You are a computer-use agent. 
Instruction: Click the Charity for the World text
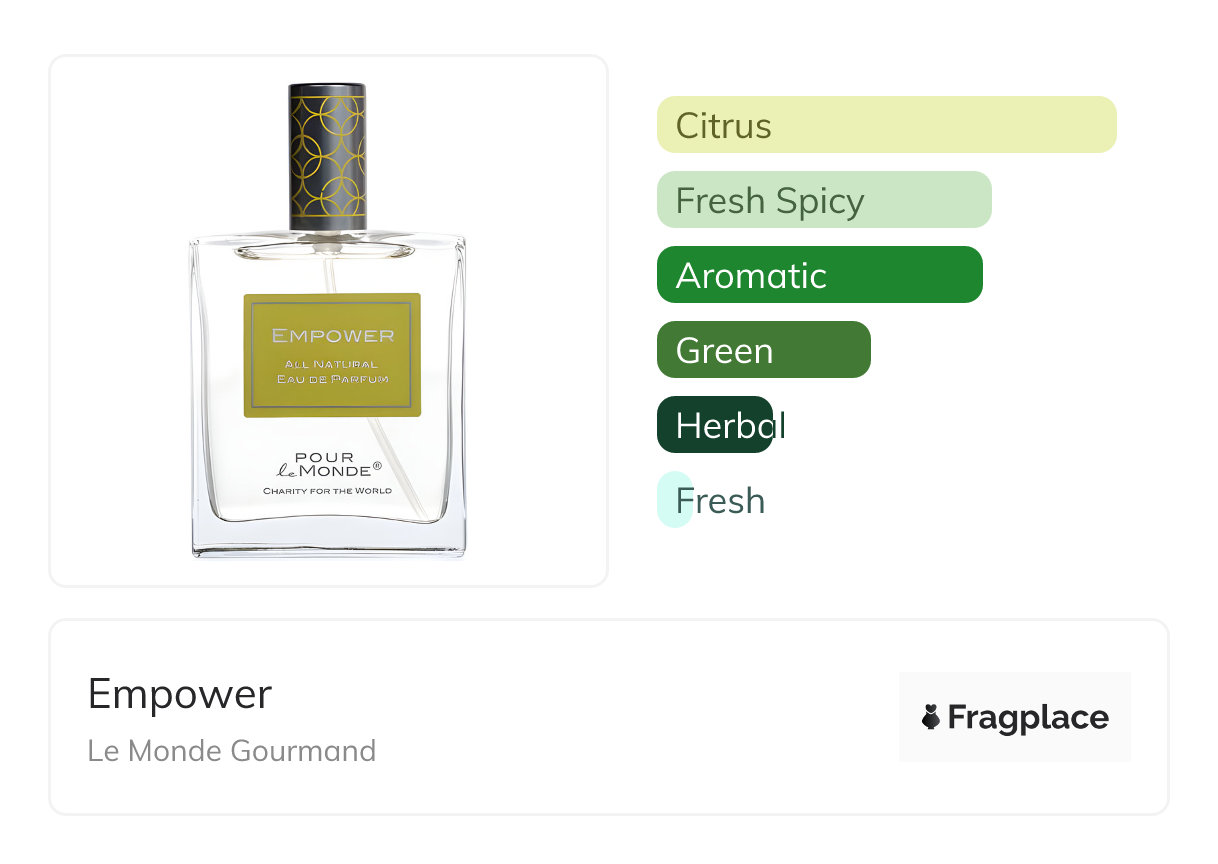tap(328, 491)
